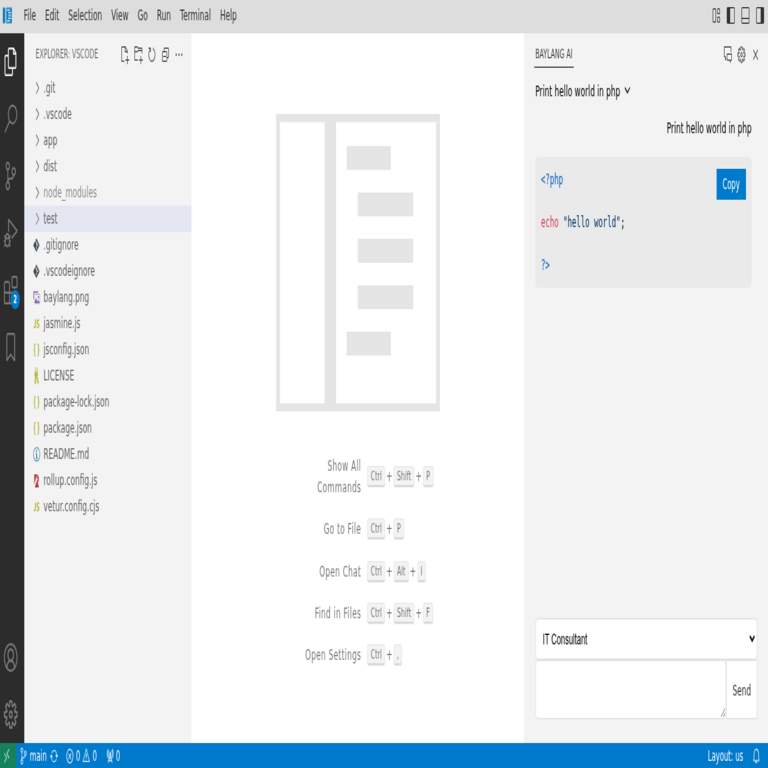This screenshot has height=768, width=768.
Task: Copy the PHP code snippet
Action: (x=731, y=184)
